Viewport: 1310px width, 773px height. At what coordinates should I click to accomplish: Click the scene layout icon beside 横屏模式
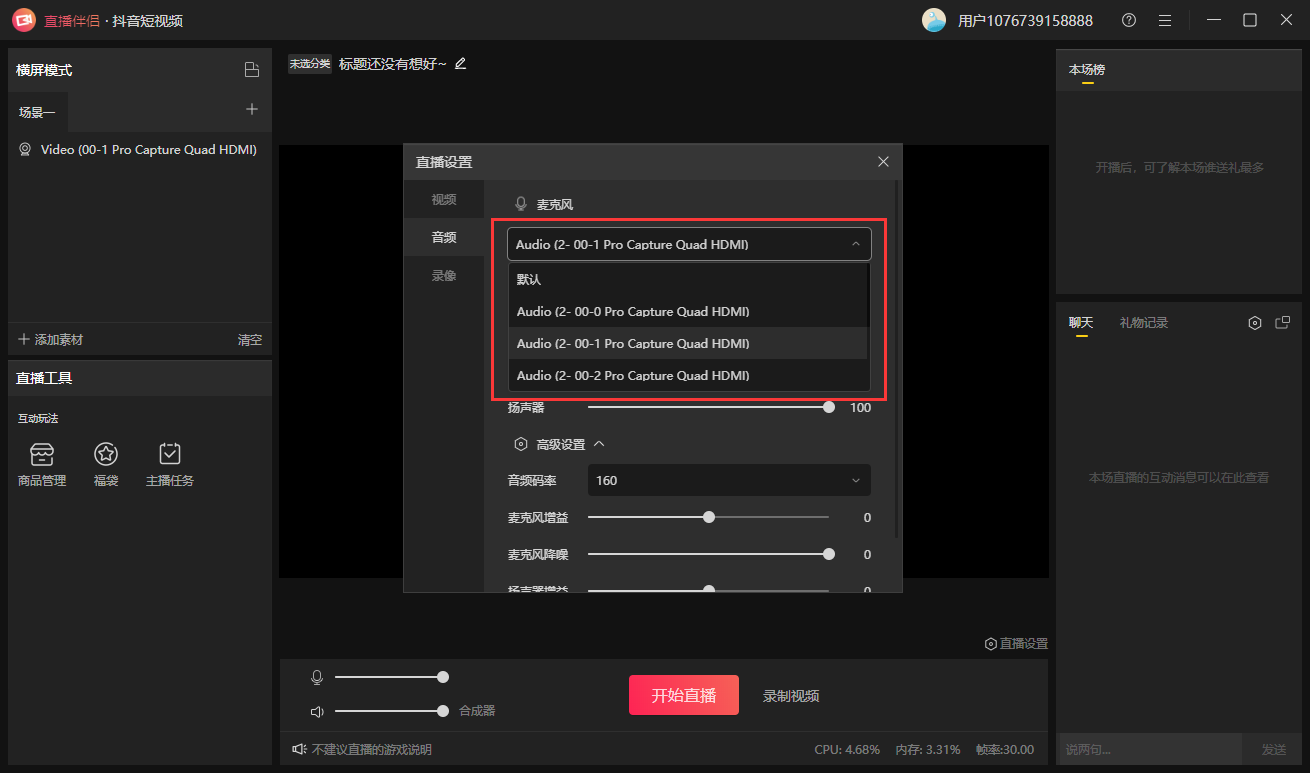coord(252,70)
